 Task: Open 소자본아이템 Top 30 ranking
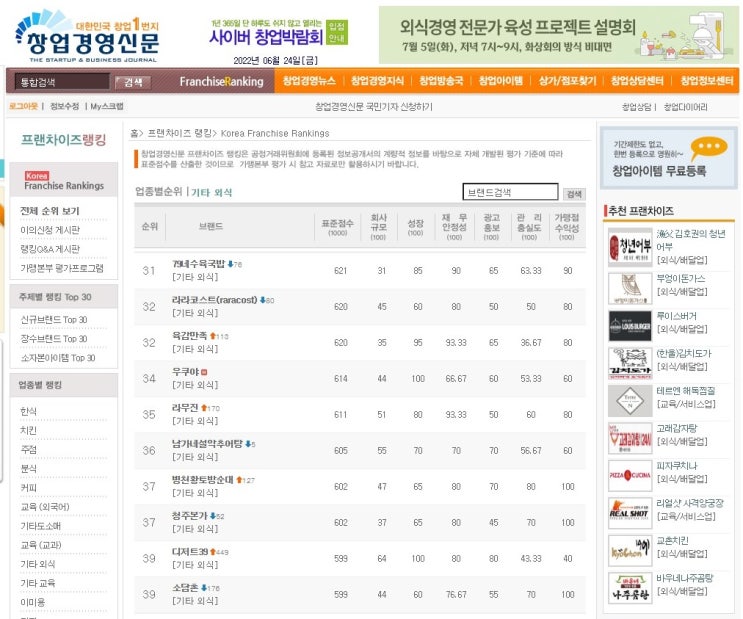tap(58, 358)
